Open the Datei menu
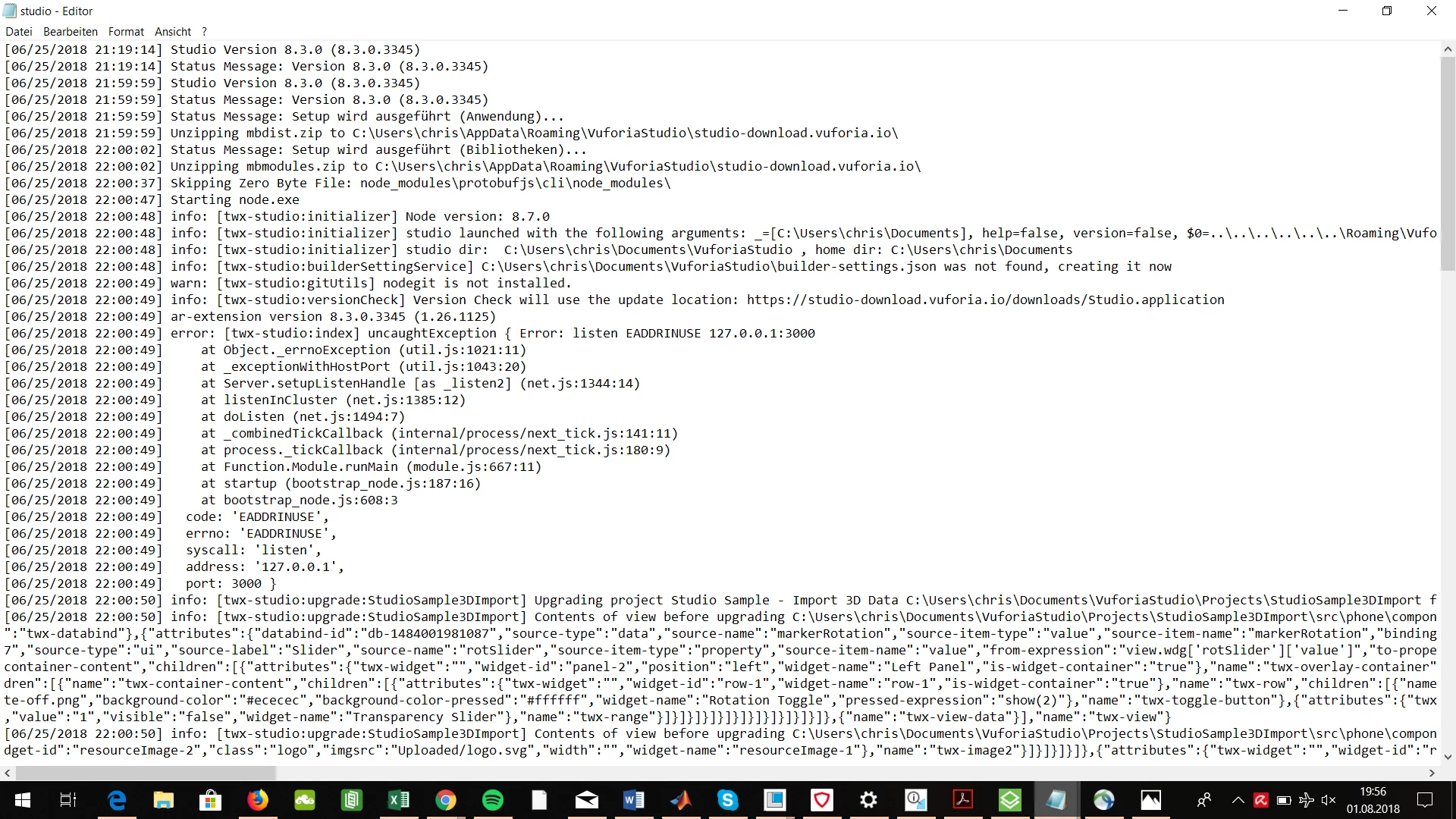Screen dimensions: 1456x819 [x=19, y=32]
